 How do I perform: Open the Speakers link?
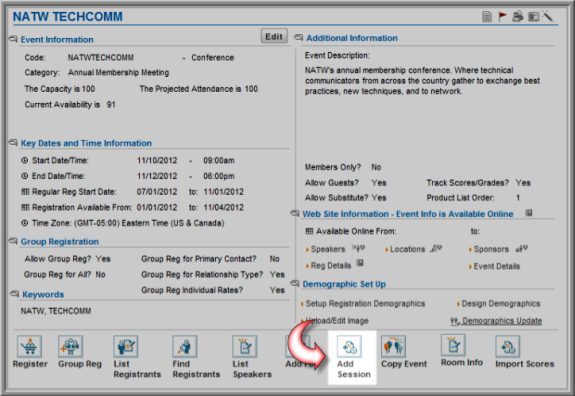328,249
